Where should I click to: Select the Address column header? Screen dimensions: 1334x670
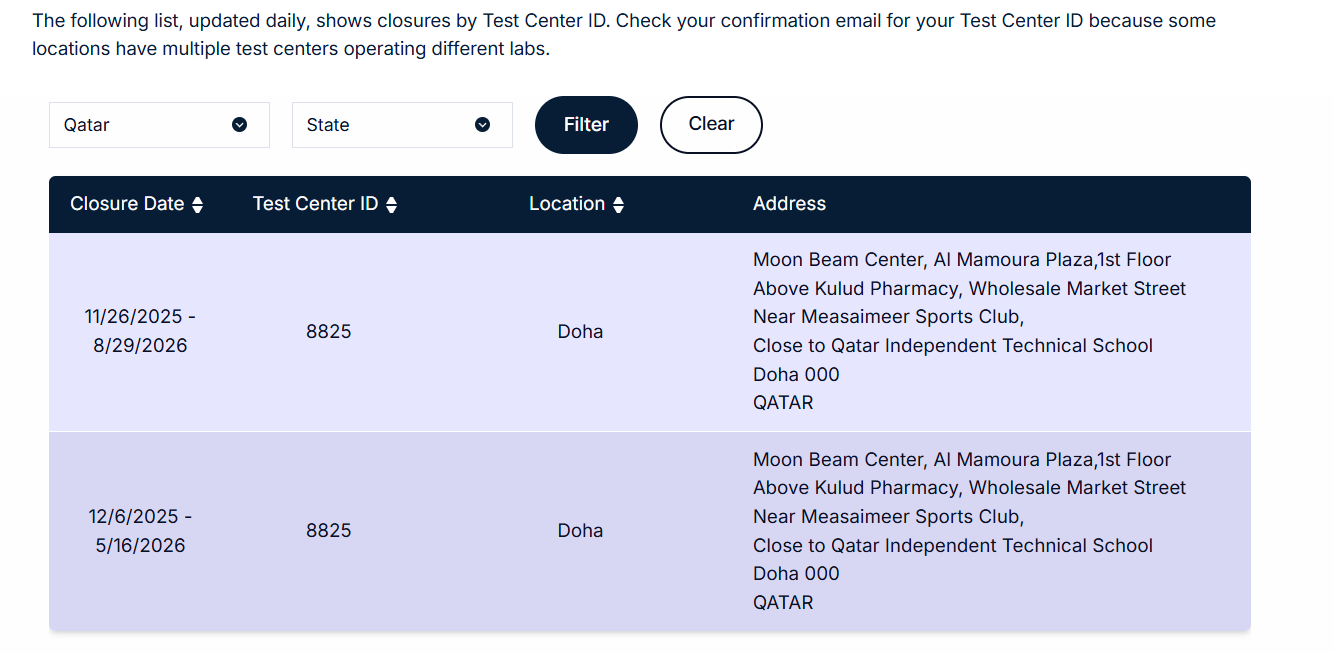point(789,204)
